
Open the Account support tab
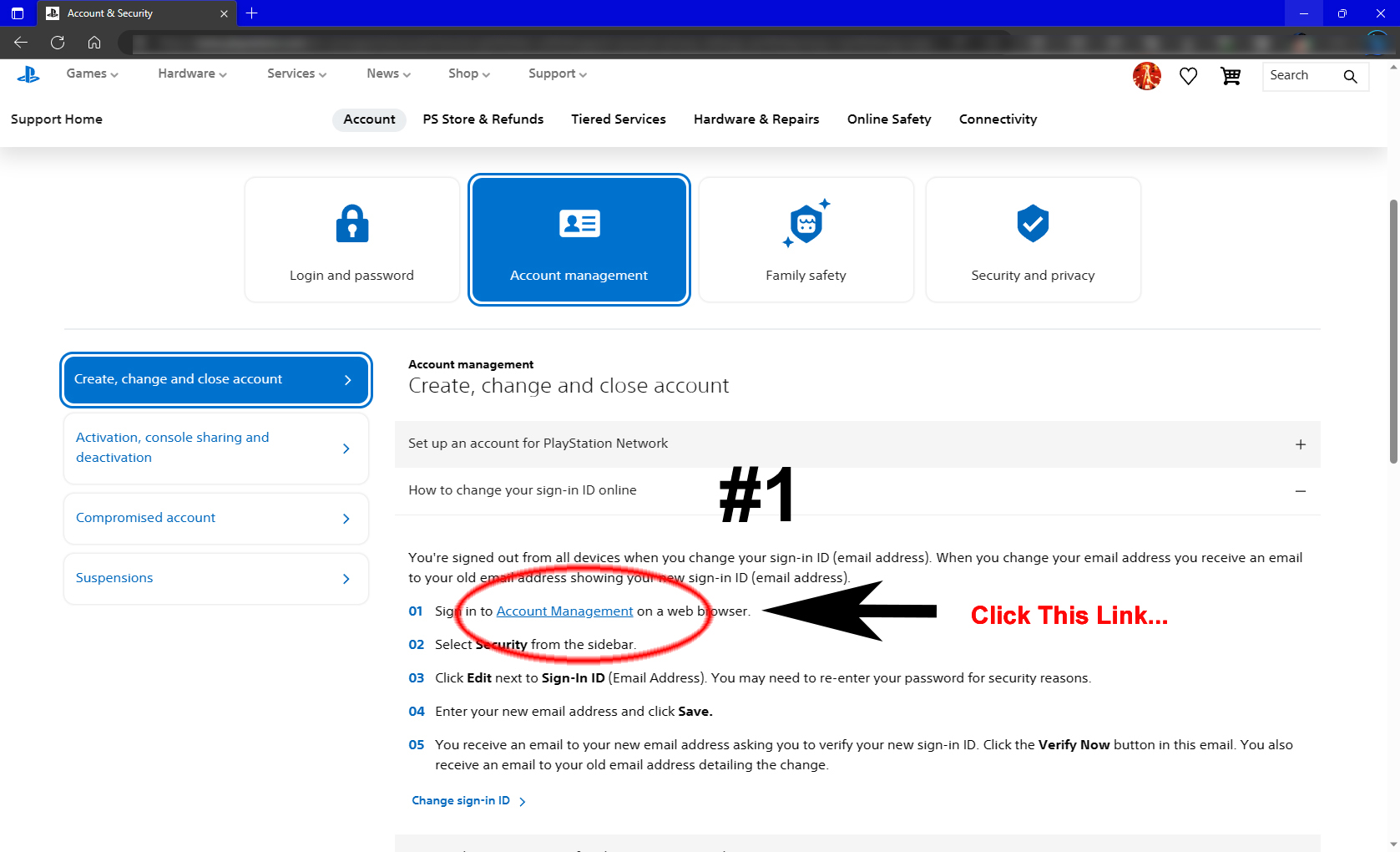click(369, 119)
